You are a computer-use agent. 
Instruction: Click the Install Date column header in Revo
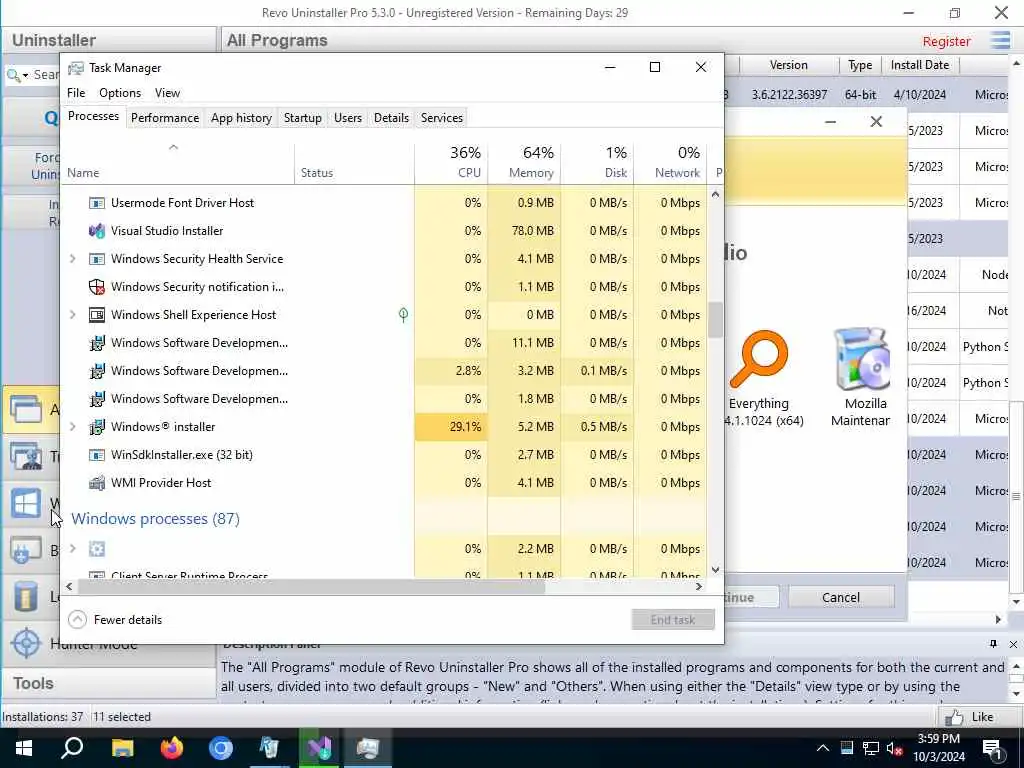tap(920, 65)
